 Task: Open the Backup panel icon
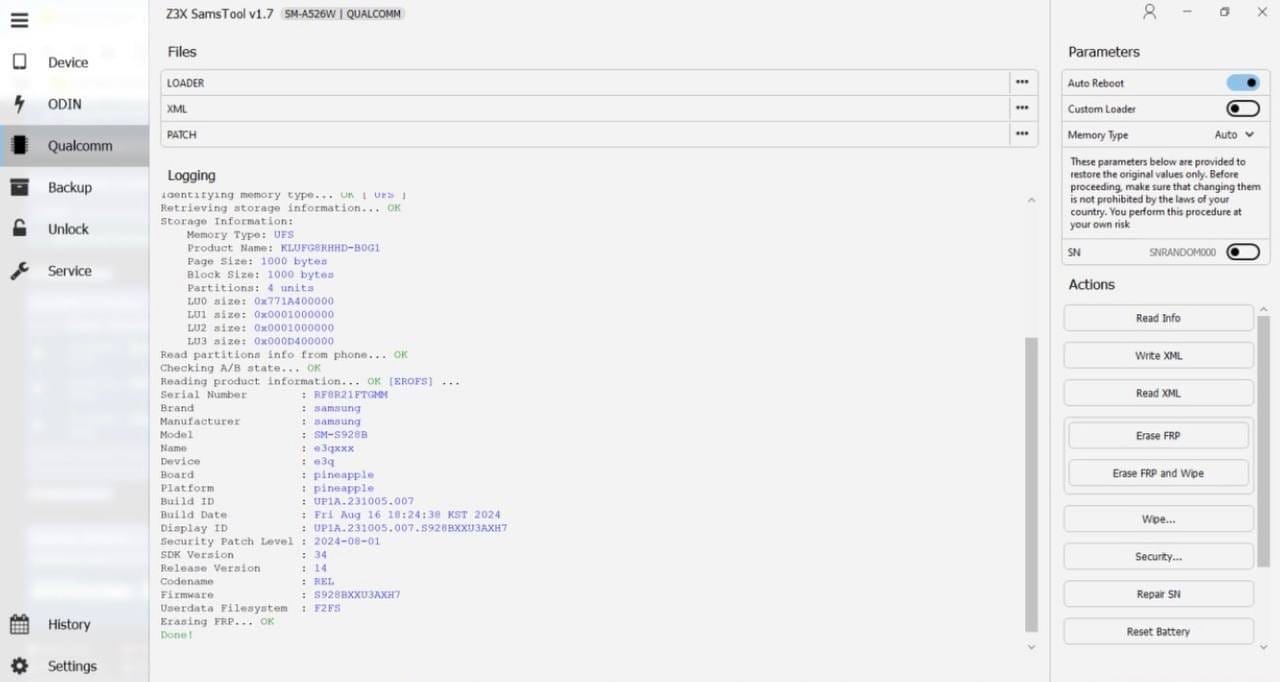pos(19,187)
